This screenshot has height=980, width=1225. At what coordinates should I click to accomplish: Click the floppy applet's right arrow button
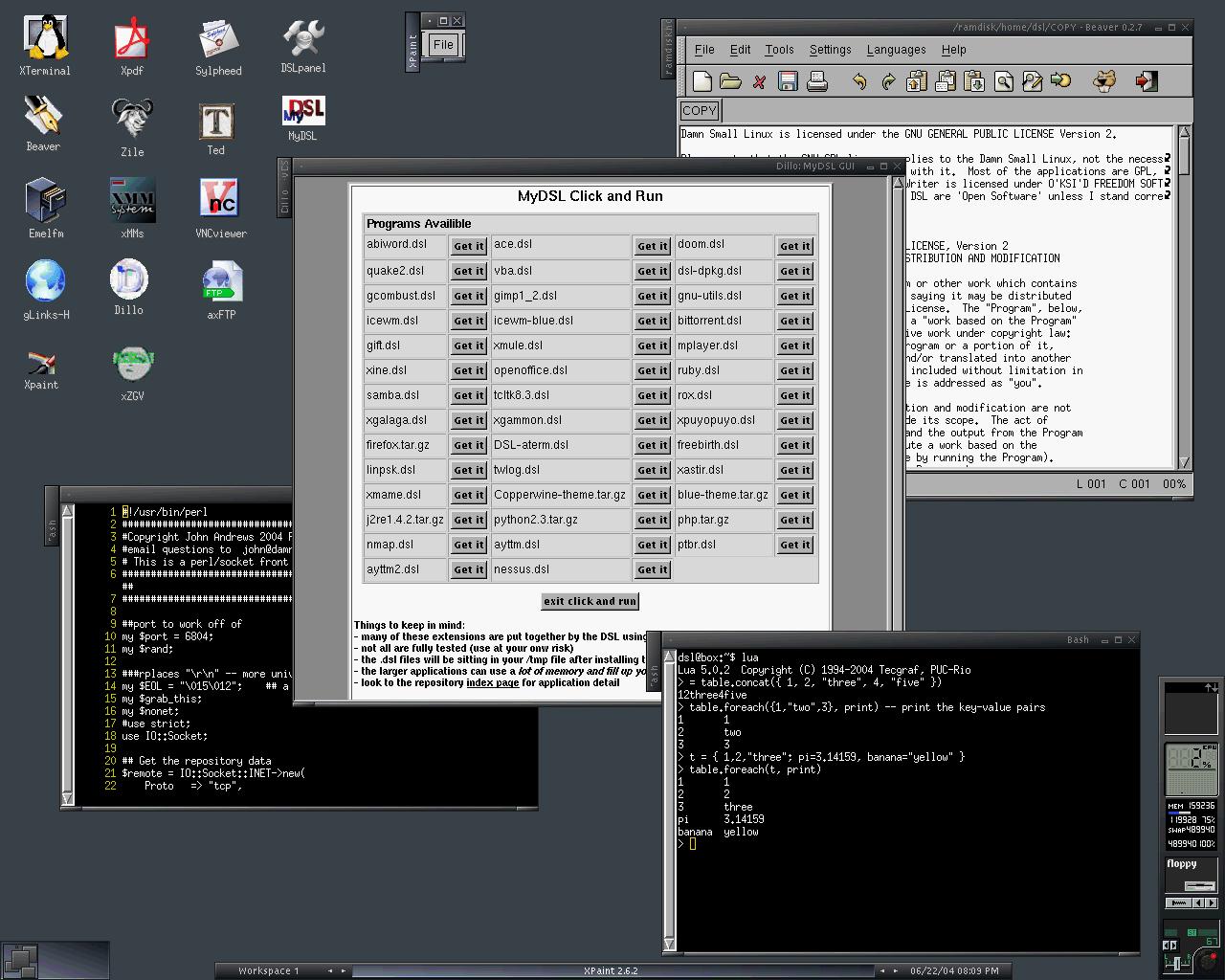click(1211, 902)
